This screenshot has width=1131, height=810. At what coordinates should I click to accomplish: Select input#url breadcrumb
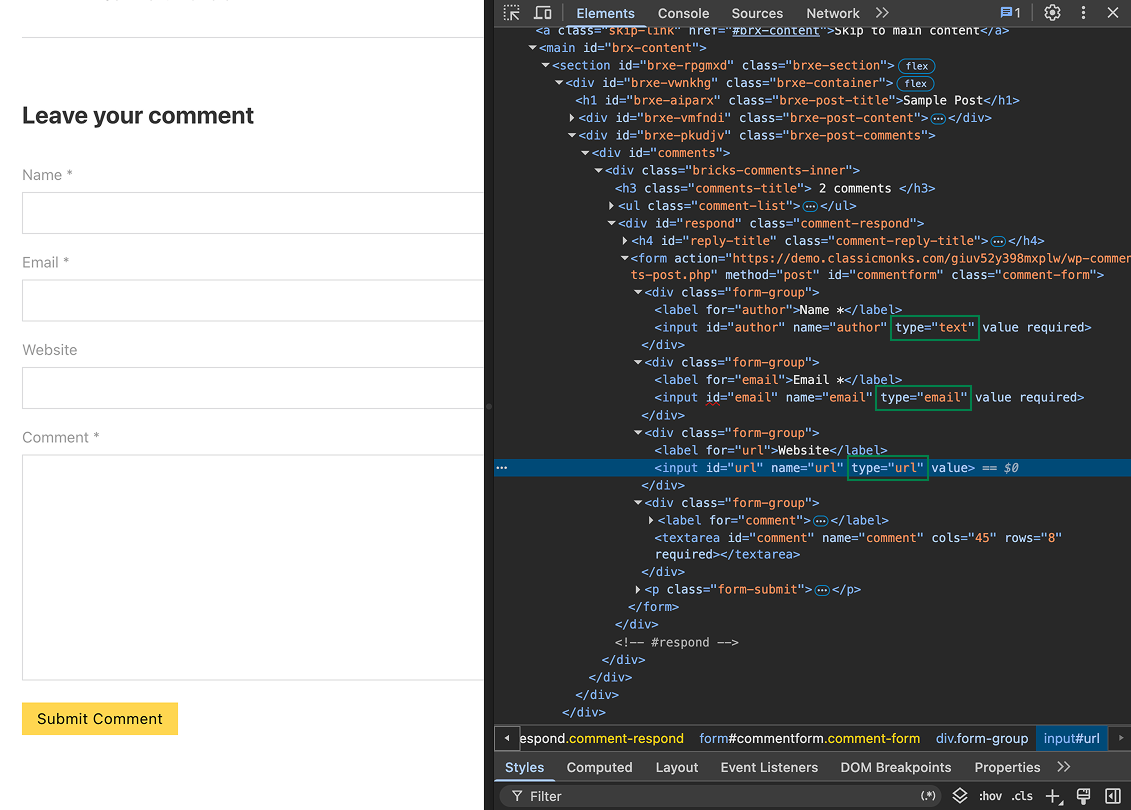tap(1071, 739)
